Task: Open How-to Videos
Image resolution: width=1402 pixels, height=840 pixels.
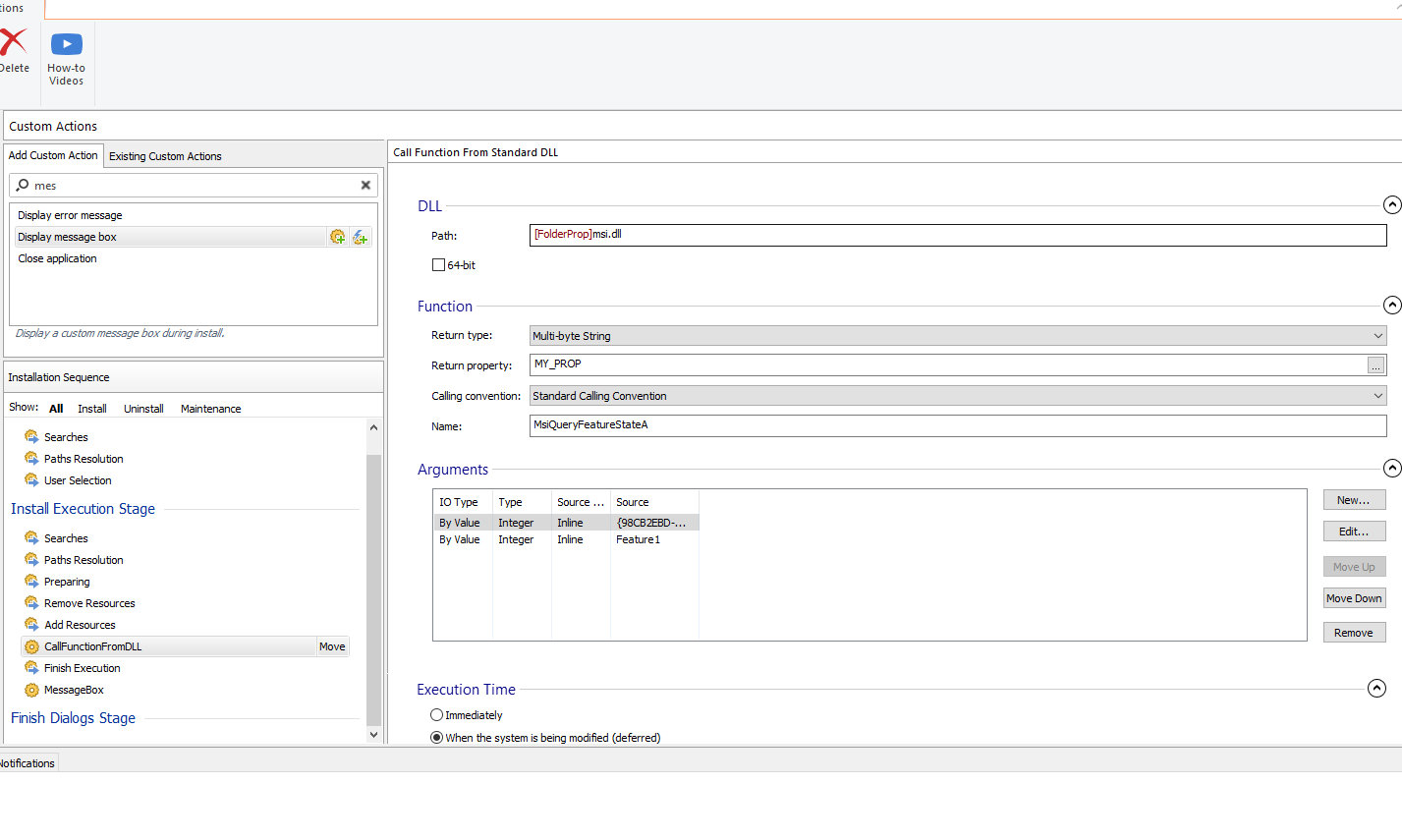Action: click(x=67, y=59)
